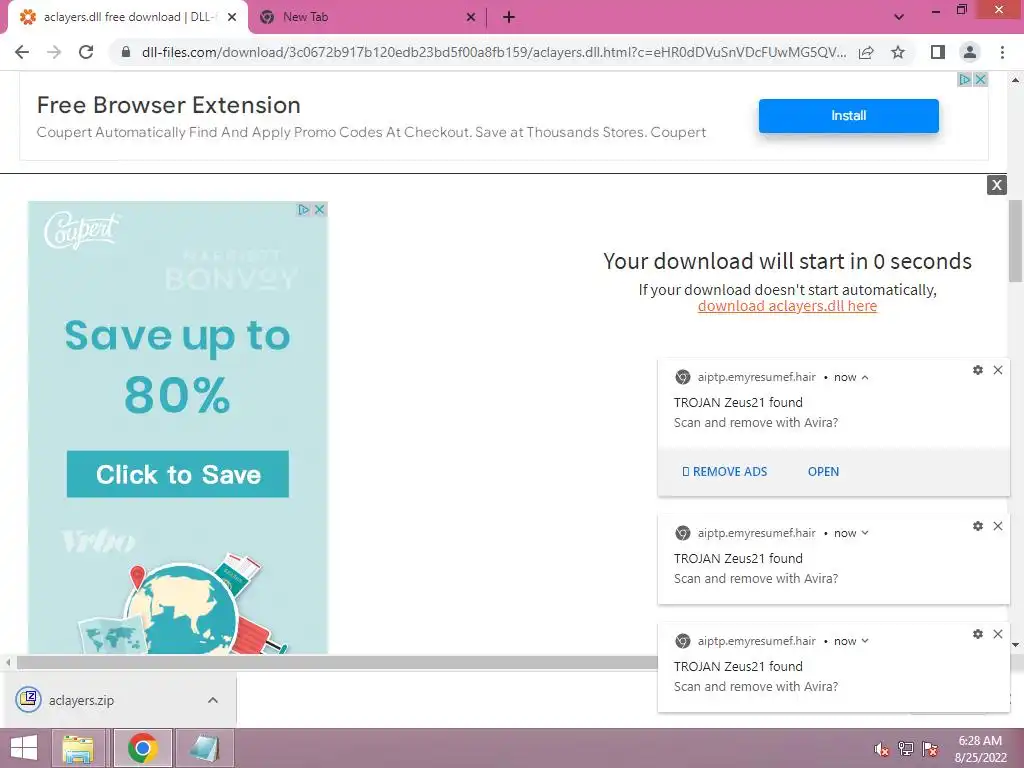Click the taskbar clock 6:28 AM
1024x768 pixels.
click(980, 741)
